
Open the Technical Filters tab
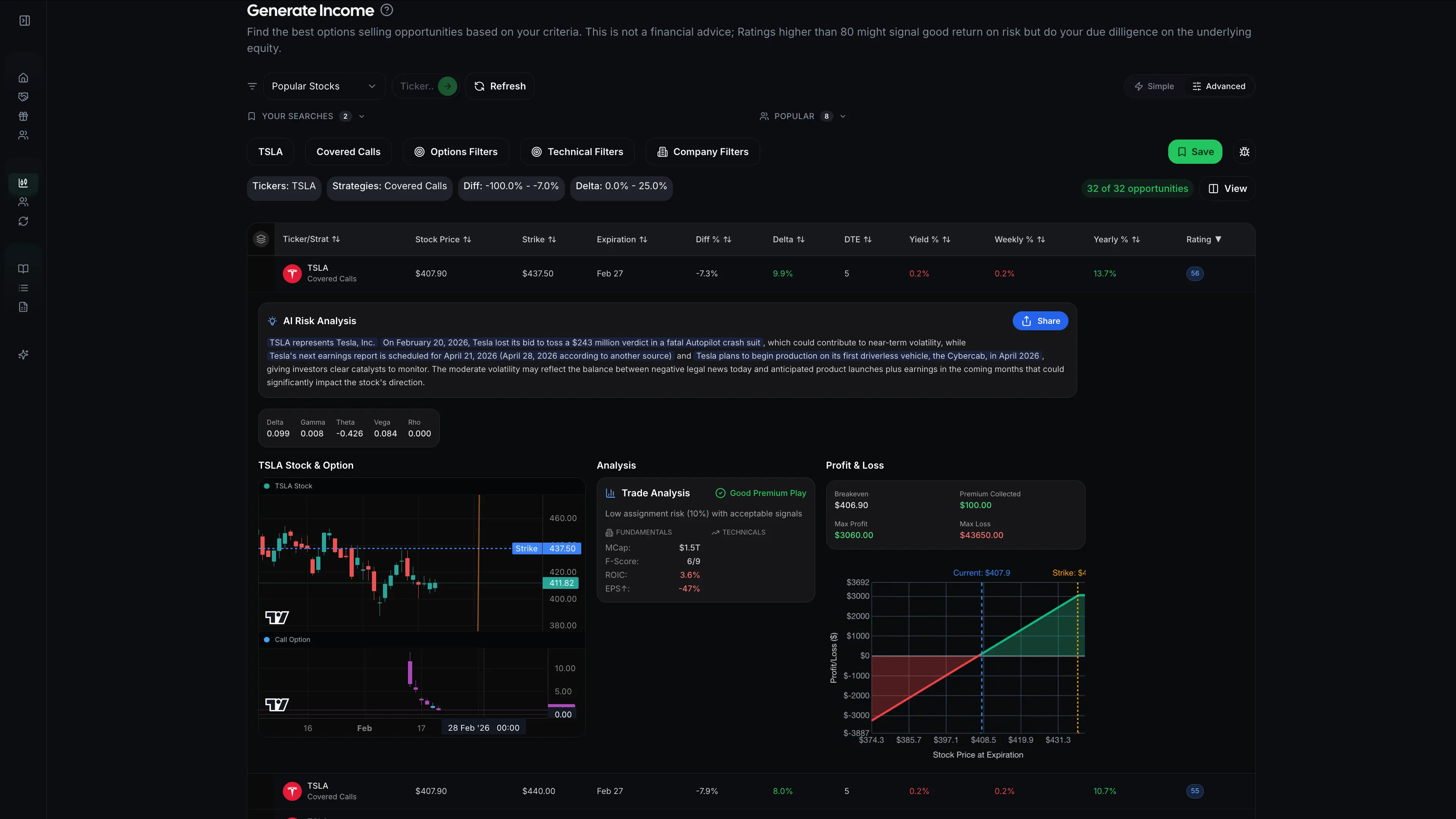click(x=577, y=152)
